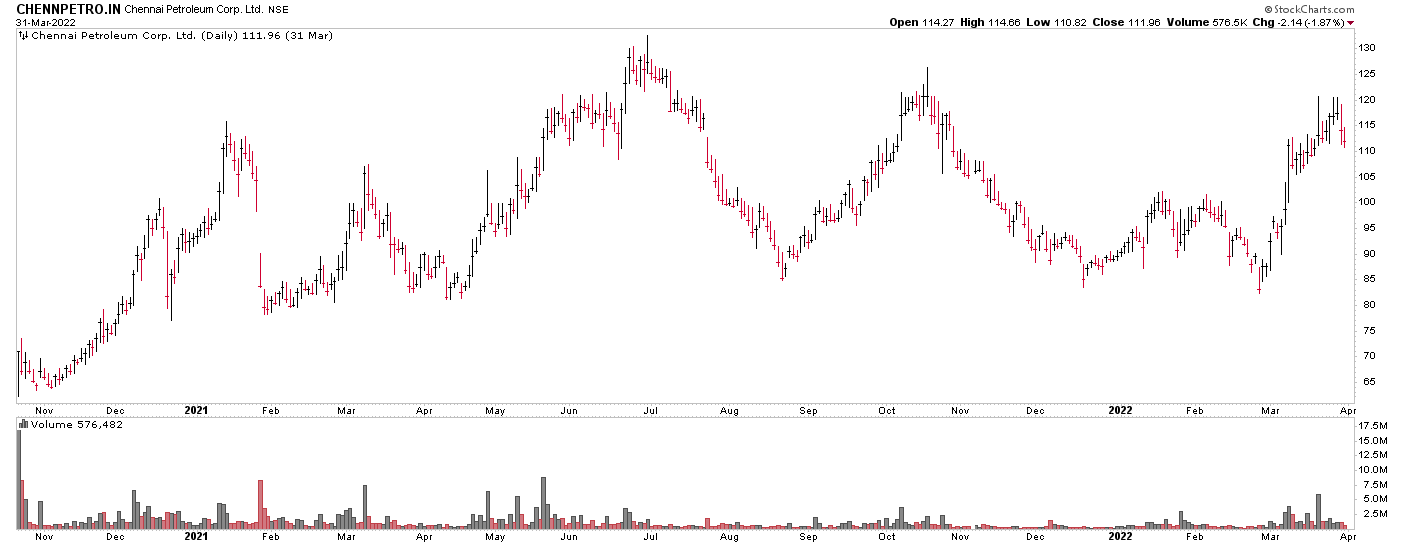Click the Jul month label under price chart
Screen dimensions: 1404x545
650,410
